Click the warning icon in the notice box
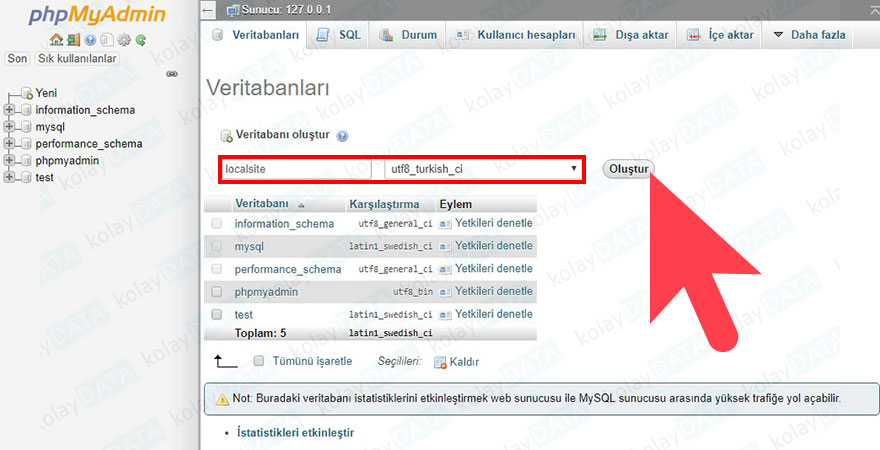The height and width of the screenshot is (450, 880). click(223, 399)
